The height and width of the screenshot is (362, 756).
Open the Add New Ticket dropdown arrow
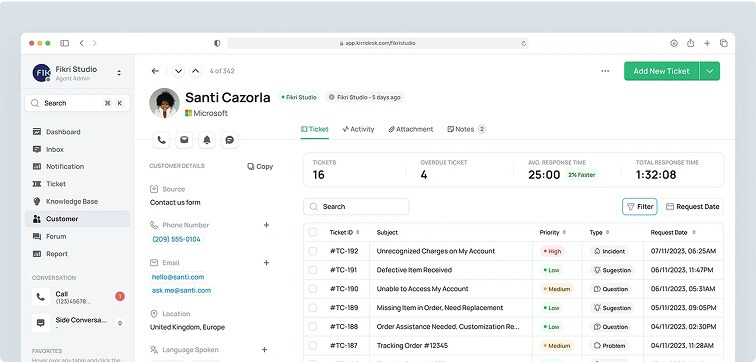click(710, 71)
